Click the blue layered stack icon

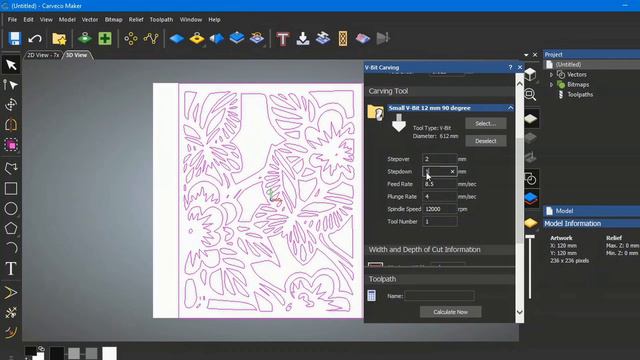237,38
